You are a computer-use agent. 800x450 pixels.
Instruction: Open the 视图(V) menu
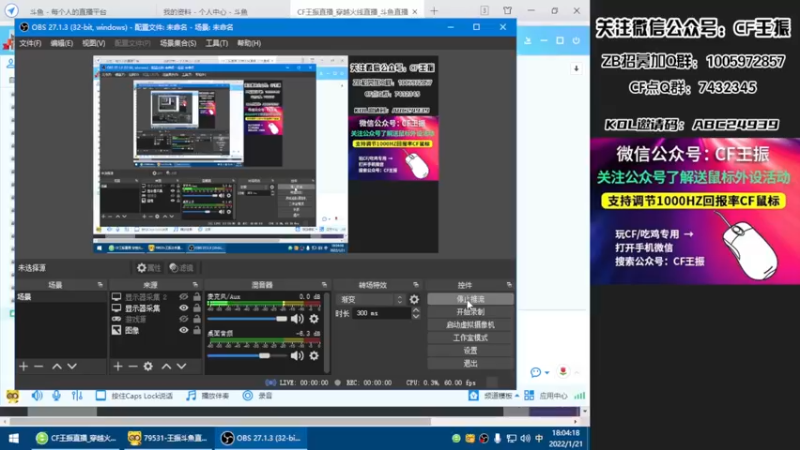coord(93,43)
